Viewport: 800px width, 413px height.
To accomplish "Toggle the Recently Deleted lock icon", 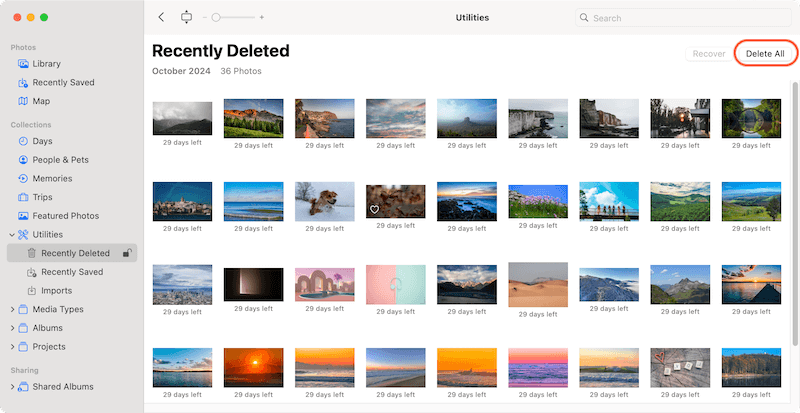I will click(x=128, y=253).
